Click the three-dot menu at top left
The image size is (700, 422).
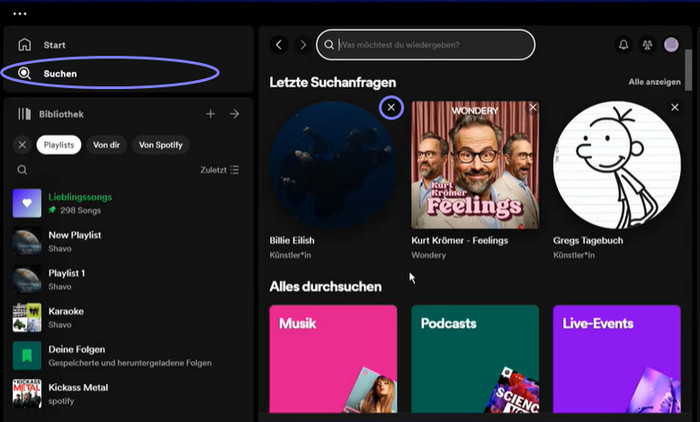(20, 13)
